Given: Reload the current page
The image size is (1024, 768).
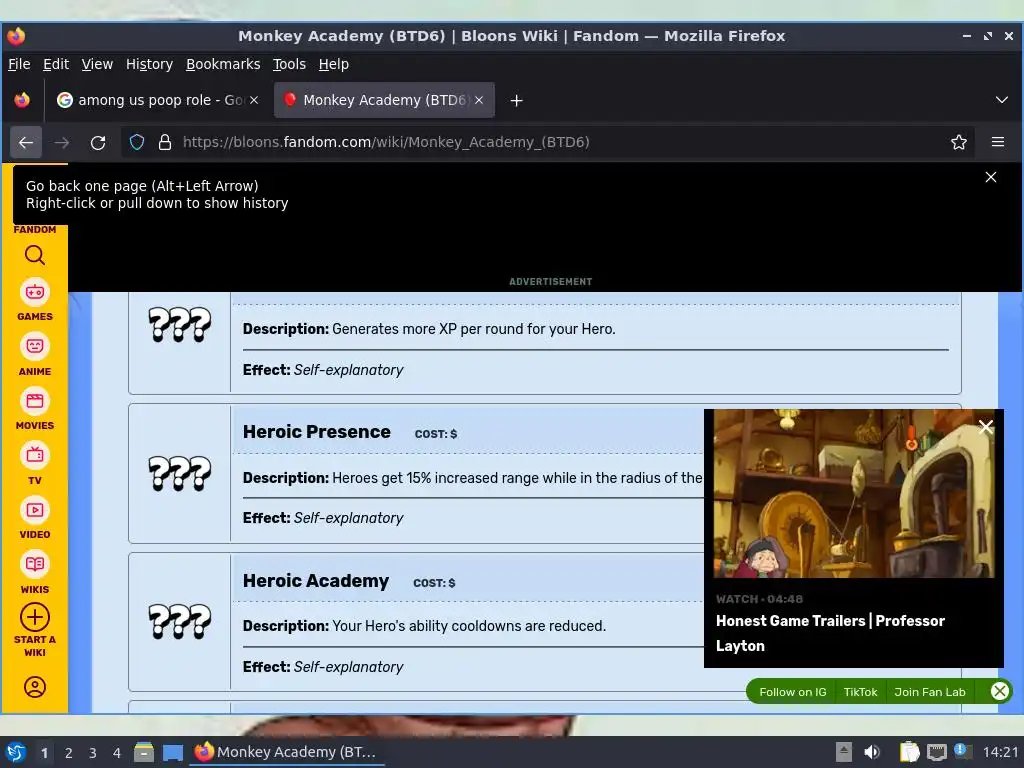Looking at the screenshot, I should coord(98,142).
